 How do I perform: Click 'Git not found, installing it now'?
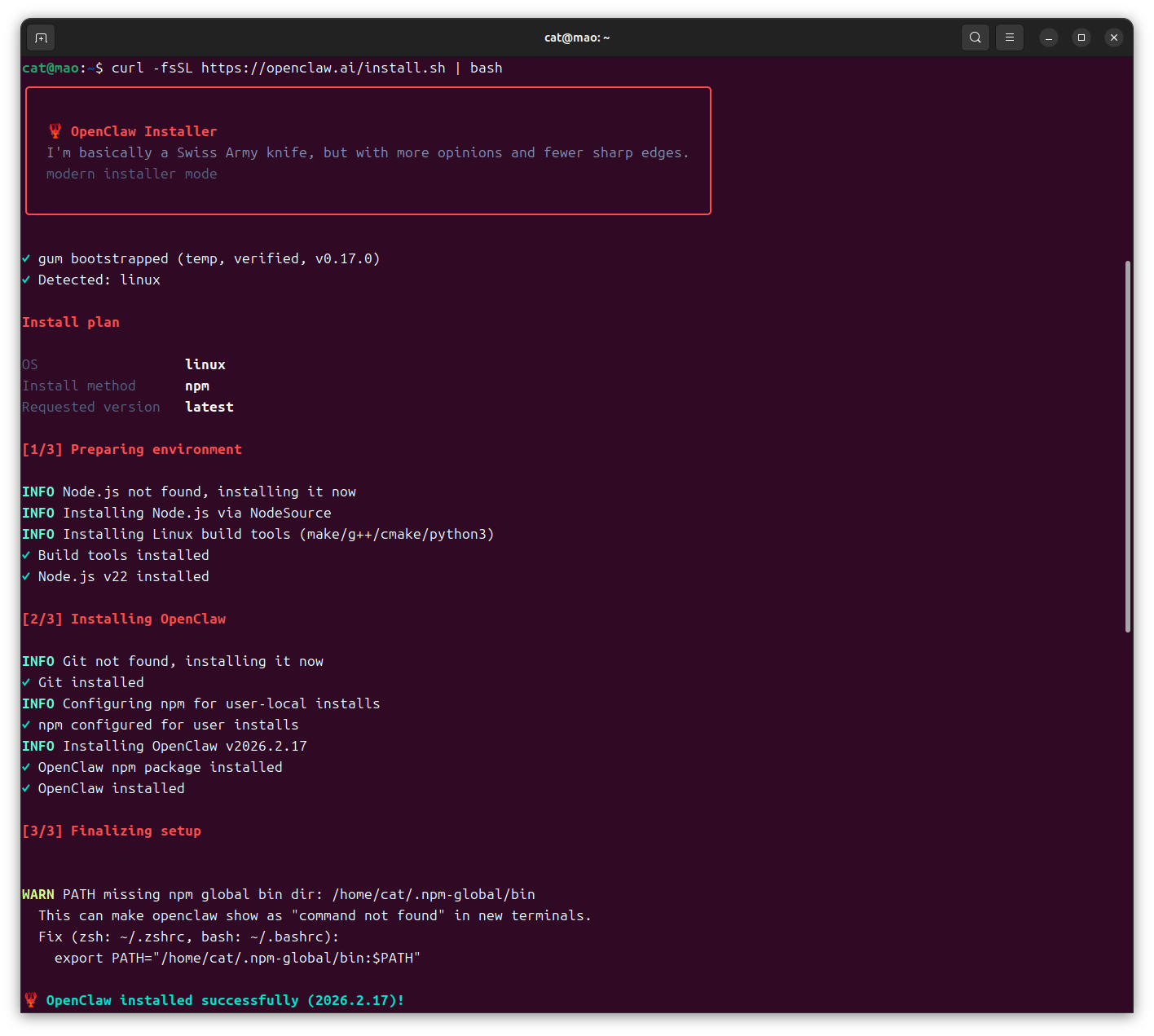coord(193,661)
